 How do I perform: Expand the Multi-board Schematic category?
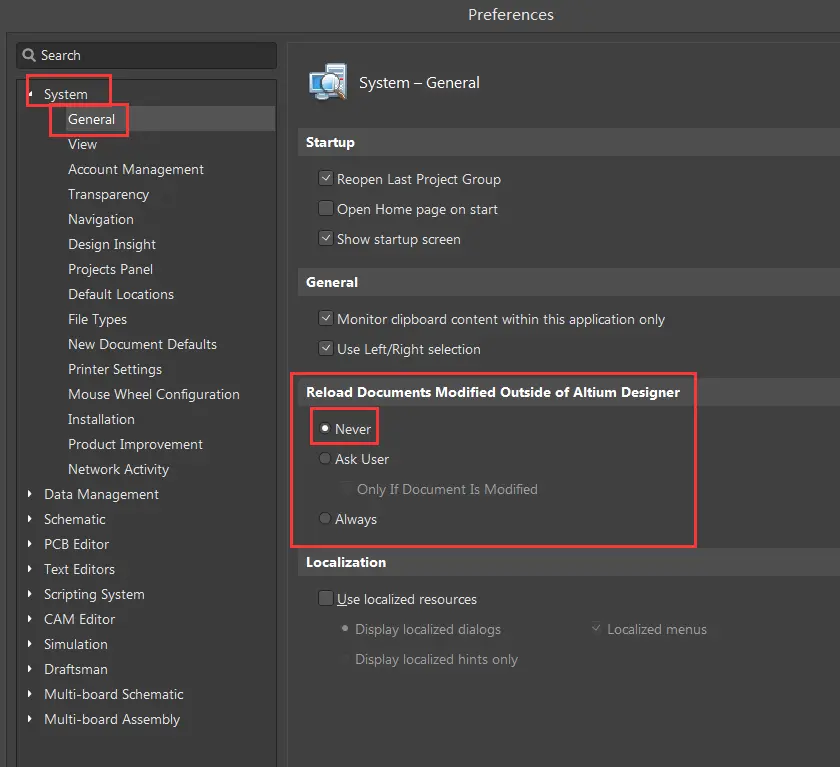pos(30,694)
